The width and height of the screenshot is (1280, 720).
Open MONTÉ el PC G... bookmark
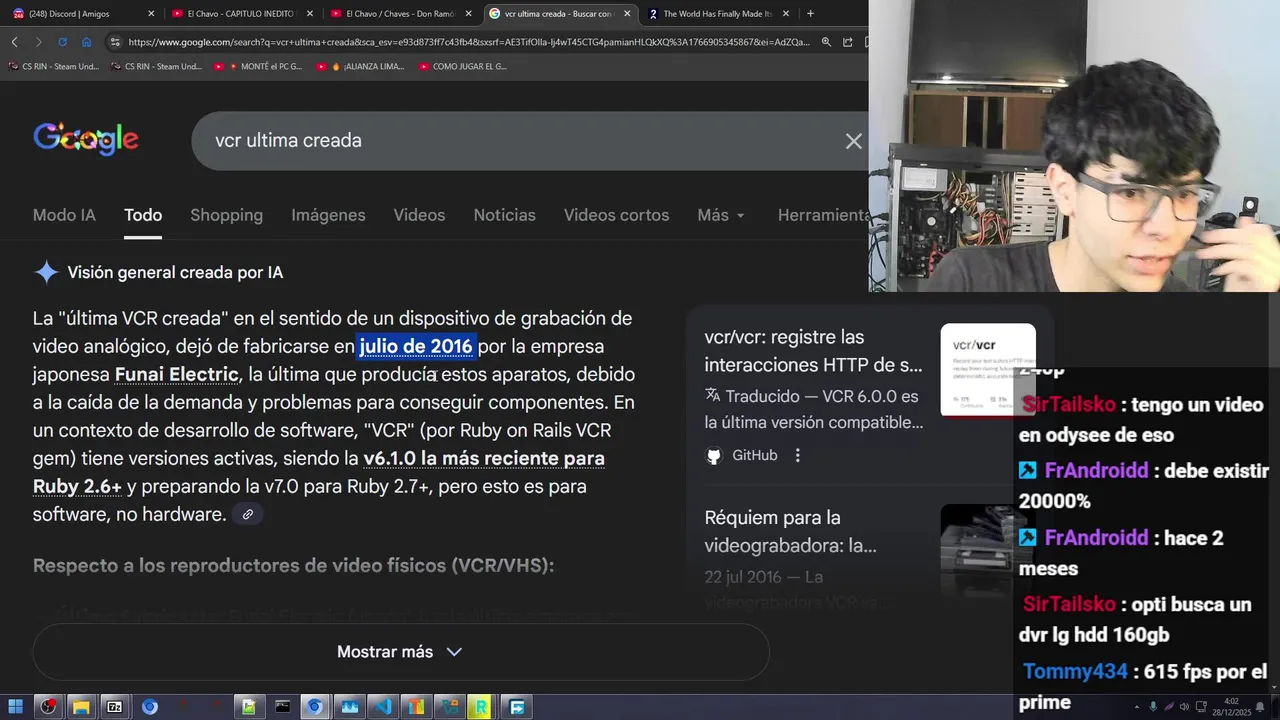click(258, 67)
